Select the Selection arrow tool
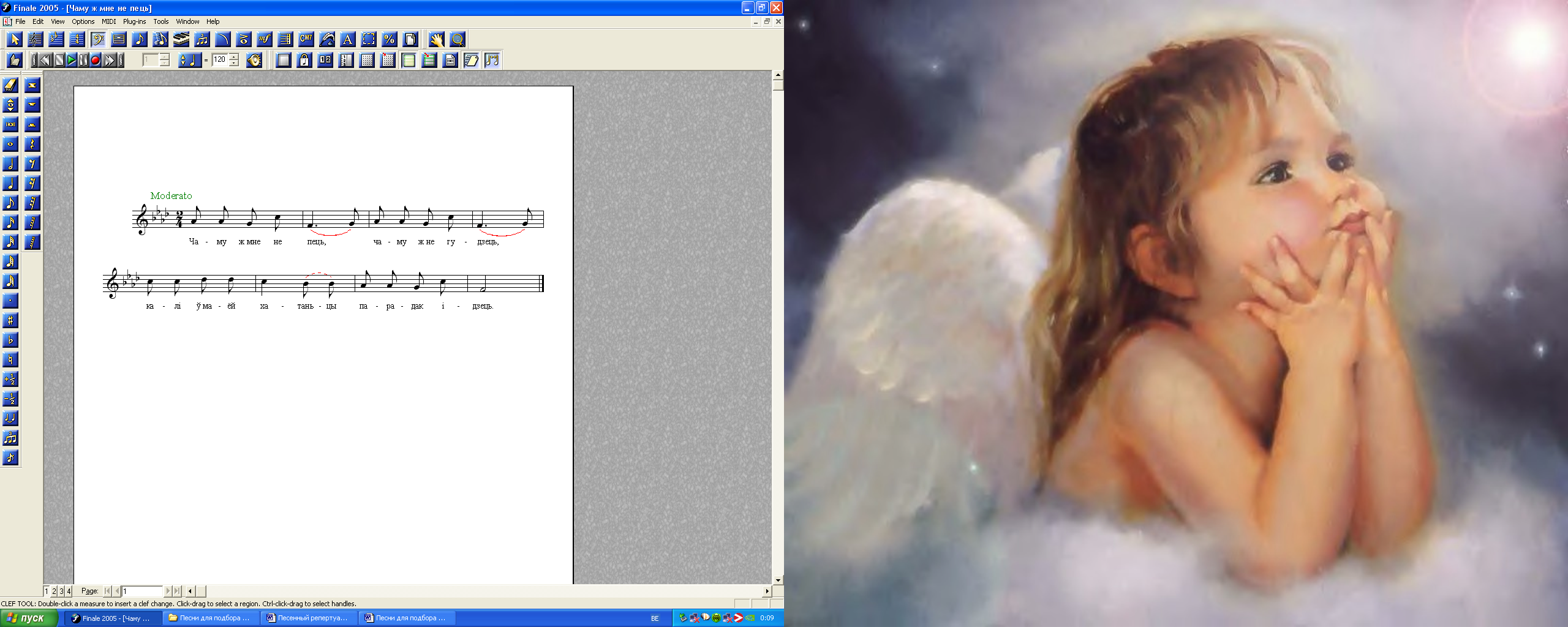1568x627 pixels. 15,40
